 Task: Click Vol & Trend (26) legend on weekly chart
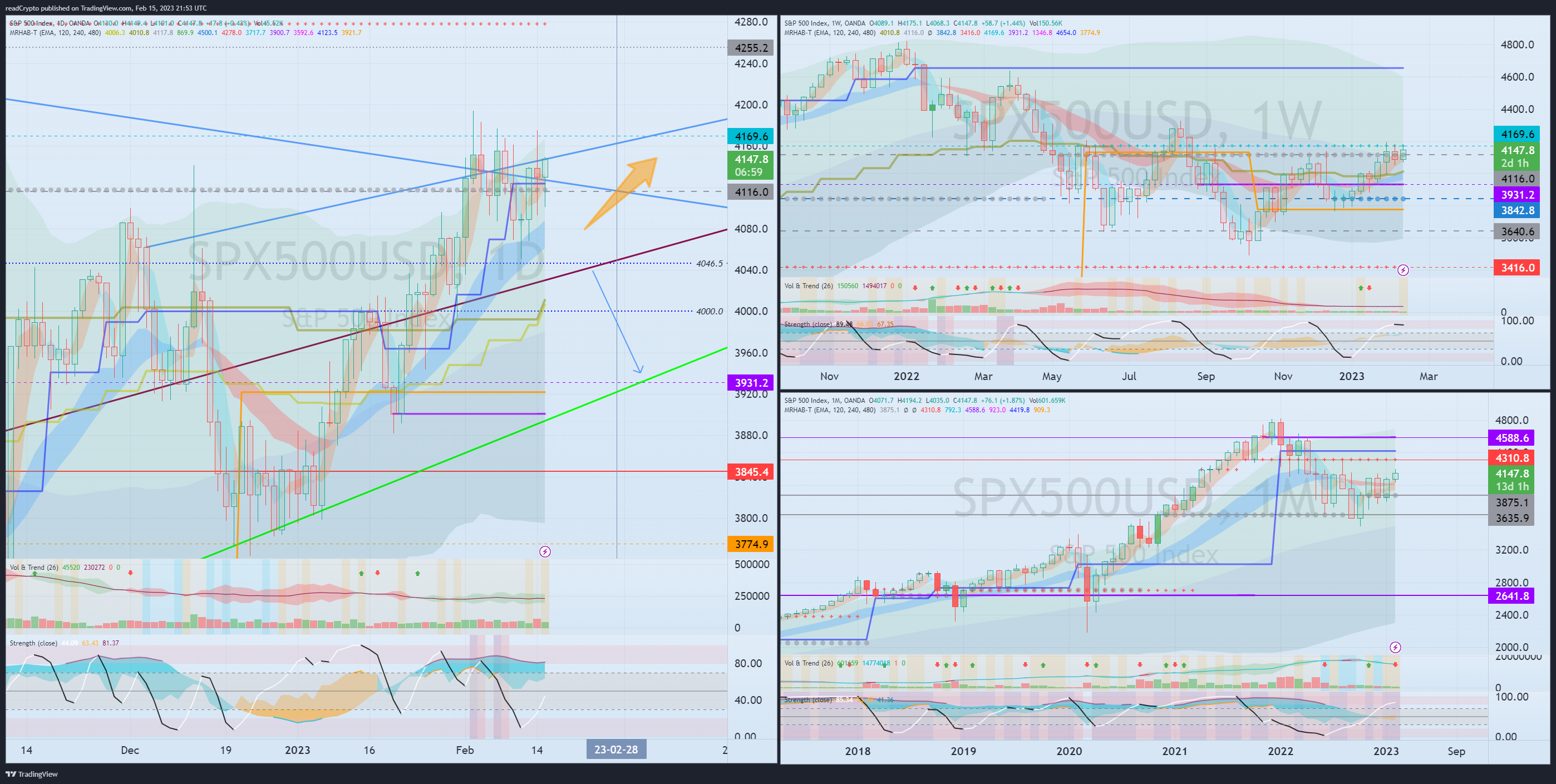click(809, 285)
